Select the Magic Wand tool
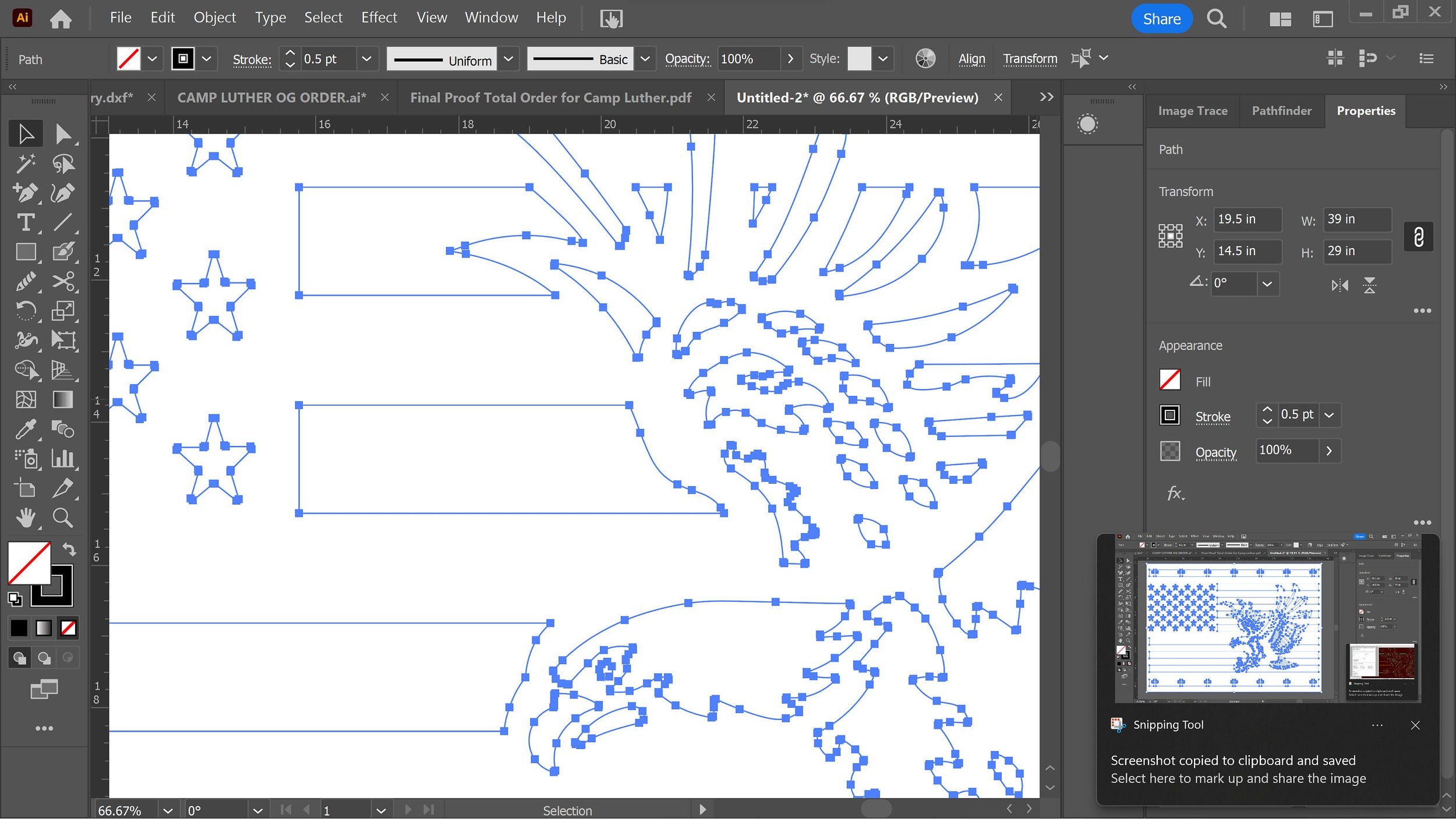Image resolution: width=1456 pixels, height=819 pixels. coord(26,164)
